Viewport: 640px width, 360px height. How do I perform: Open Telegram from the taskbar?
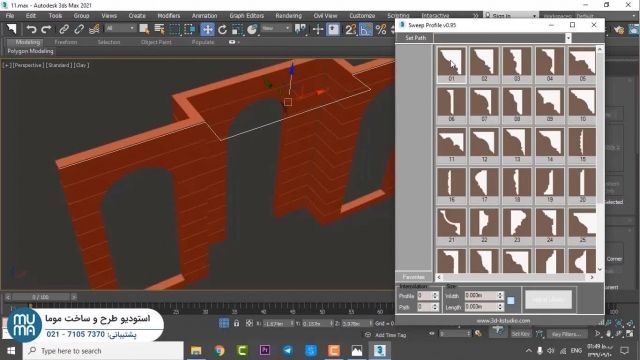(287, 351)
